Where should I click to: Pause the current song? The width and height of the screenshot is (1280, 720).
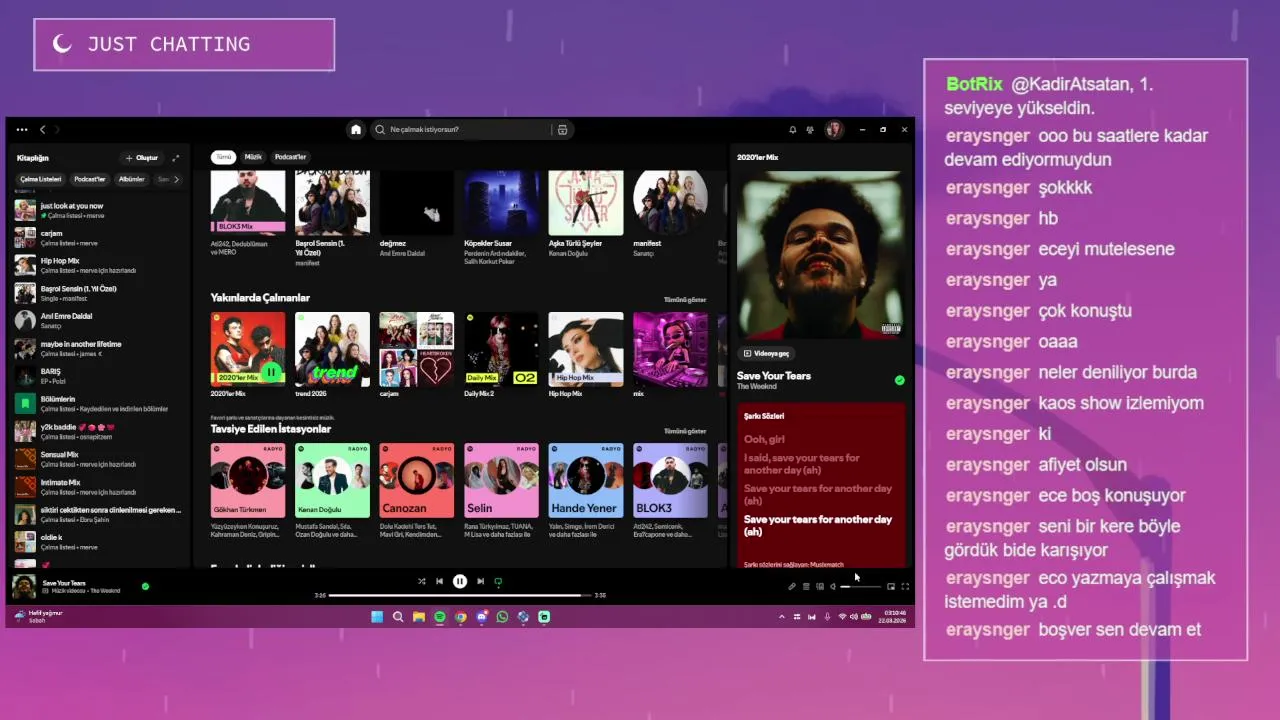(459, 581)
